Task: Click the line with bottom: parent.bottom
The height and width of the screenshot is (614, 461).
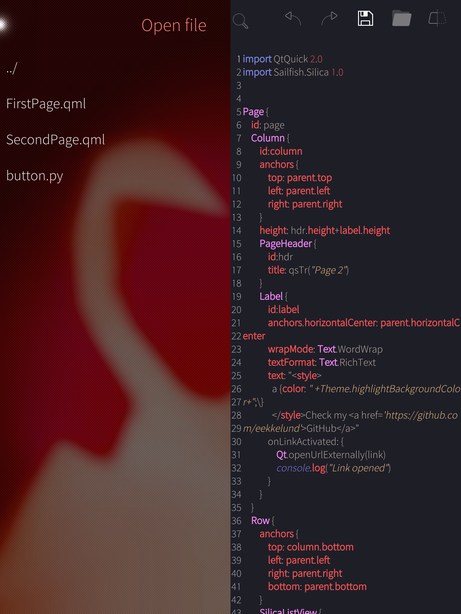Action: 317,587
